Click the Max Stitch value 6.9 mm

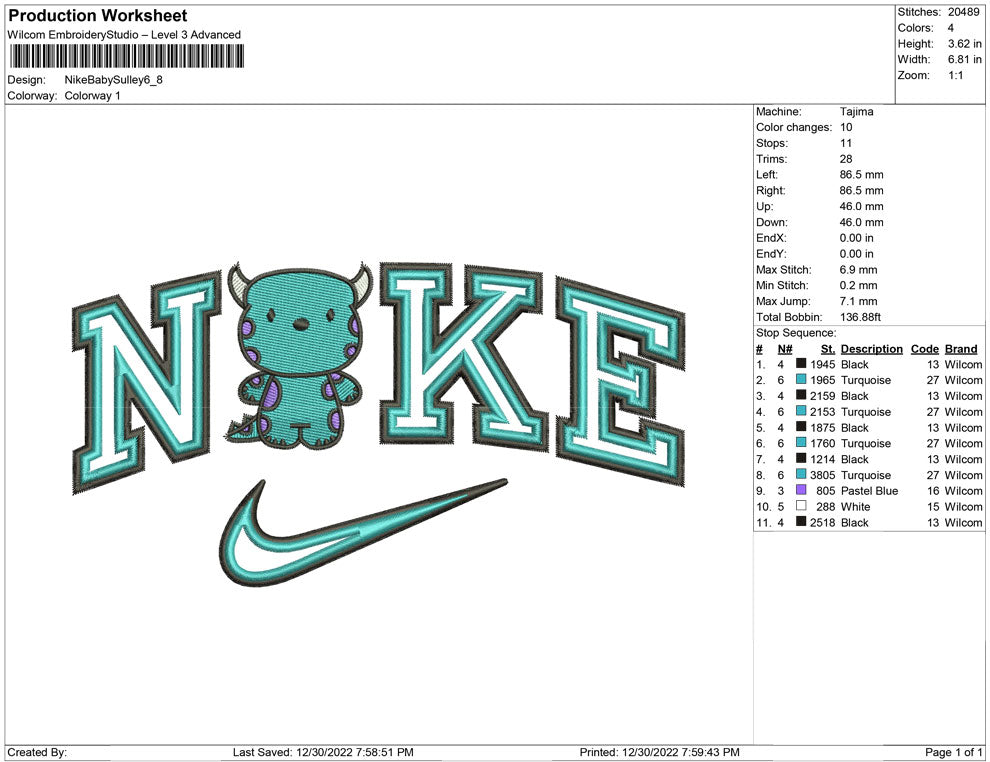point(858,270)
